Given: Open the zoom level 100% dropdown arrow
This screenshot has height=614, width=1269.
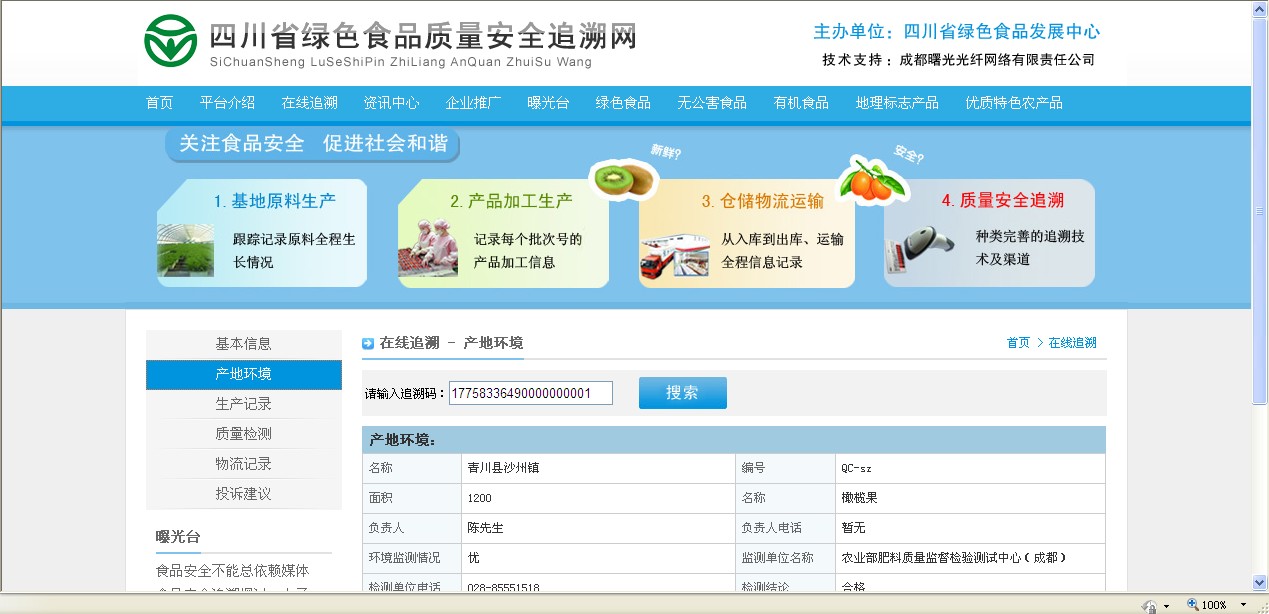Looking at the screenshot, I should pyautogui.click(x=1244, y=605).
